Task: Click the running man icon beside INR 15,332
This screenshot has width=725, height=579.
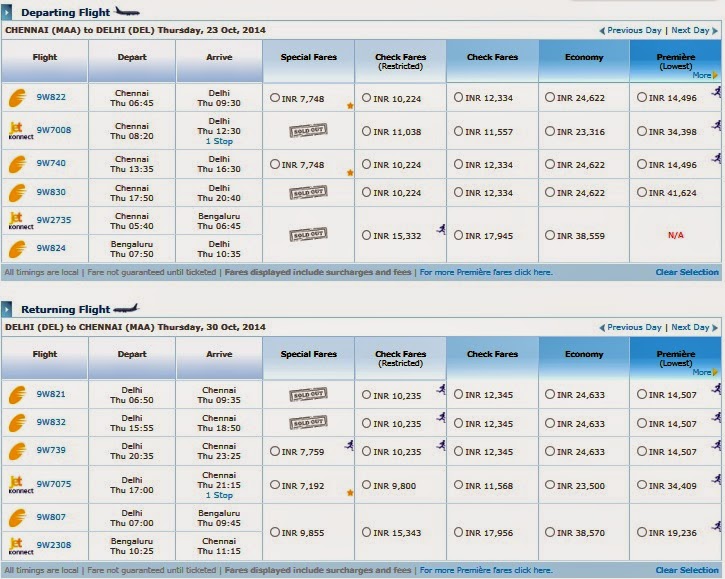Action: [x=441, y=228]
